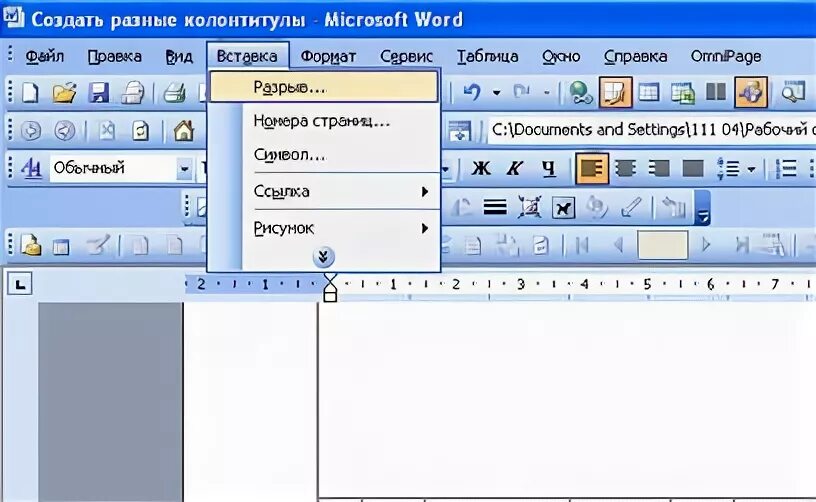The image size is (816, 502).
Task: Go Back in the Web toolbar
Action: (x=31, y=130)
